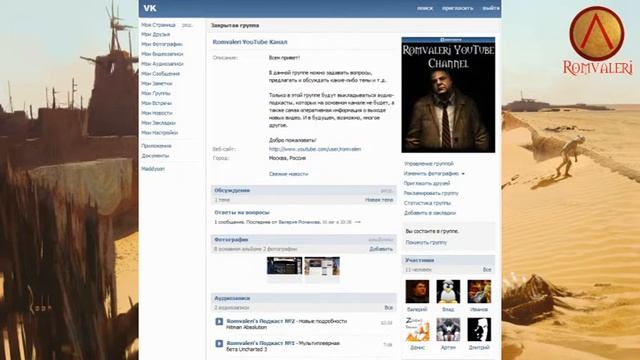Play Romvaleri's Podcast №2 Hitman Absolution track
Viewport: 640px width, 360px height.
(x=219, y=322)
